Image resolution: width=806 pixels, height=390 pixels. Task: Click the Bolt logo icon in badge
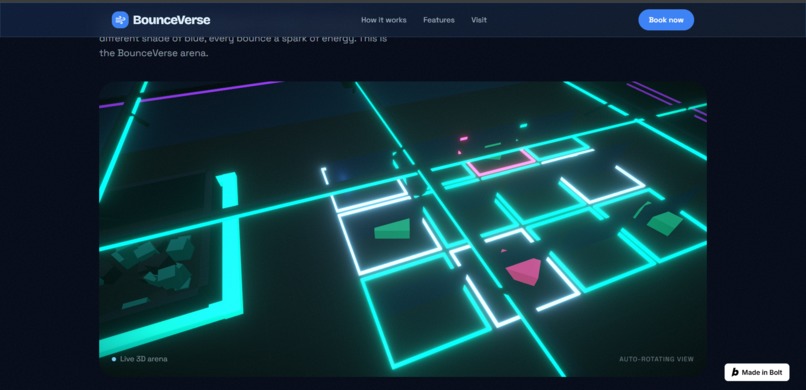tap(735, 372)
